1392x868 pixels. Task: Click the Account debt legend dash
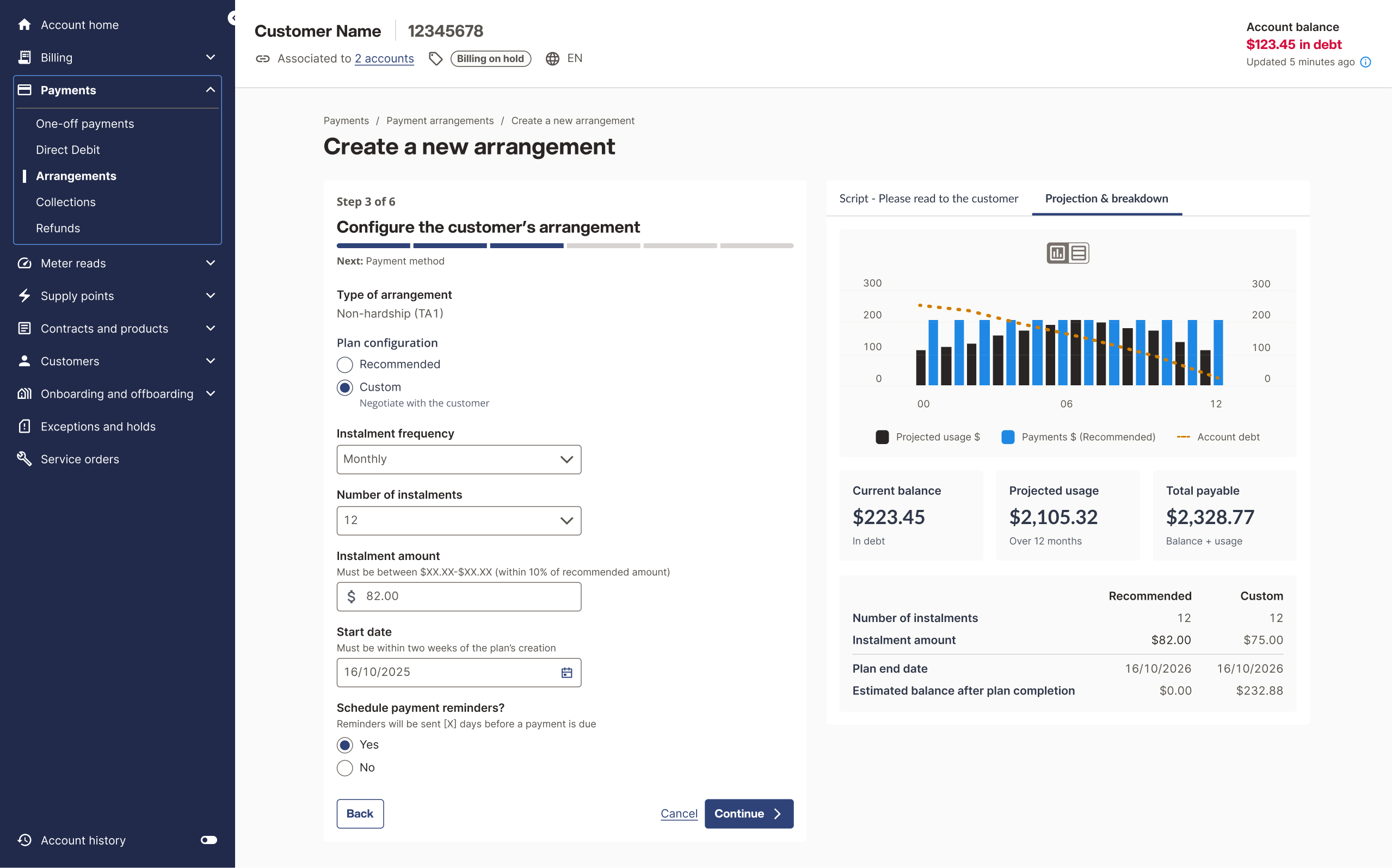click(x=1184, y=437)
